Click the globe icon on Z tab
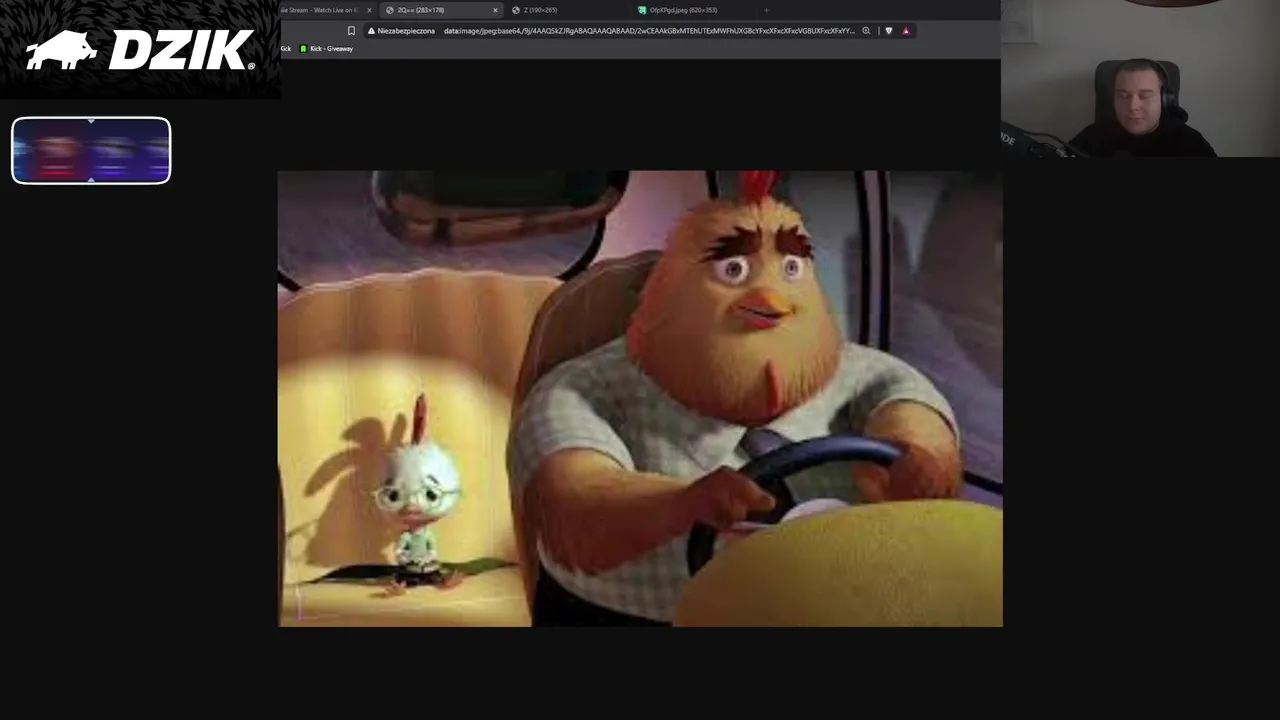Viewport: 1280px width, 720px height. (x=516, y=10)
